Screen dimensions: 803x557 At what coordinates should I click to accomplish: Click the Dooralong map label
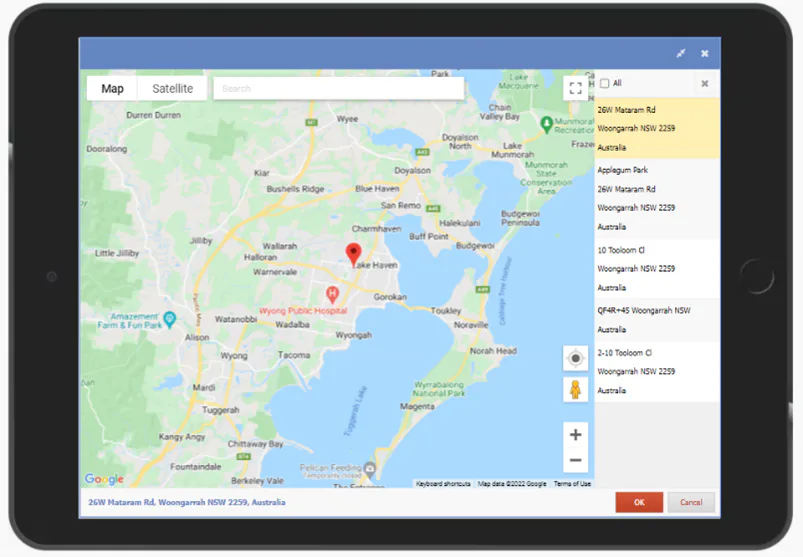tap(107, 149)
